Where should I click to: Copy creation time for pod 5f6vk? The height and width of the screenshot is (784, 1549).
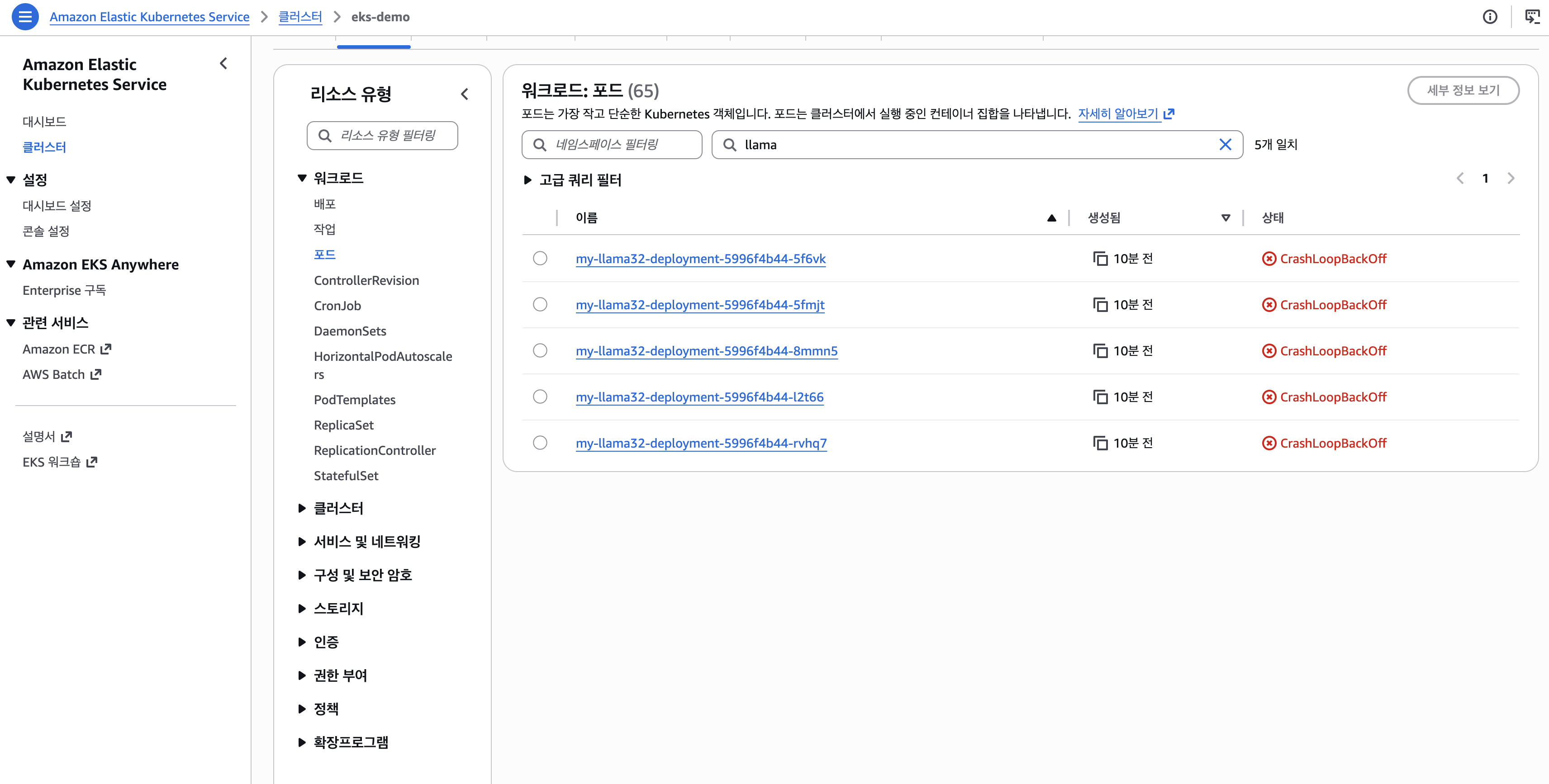click(x=1100, y=259)
